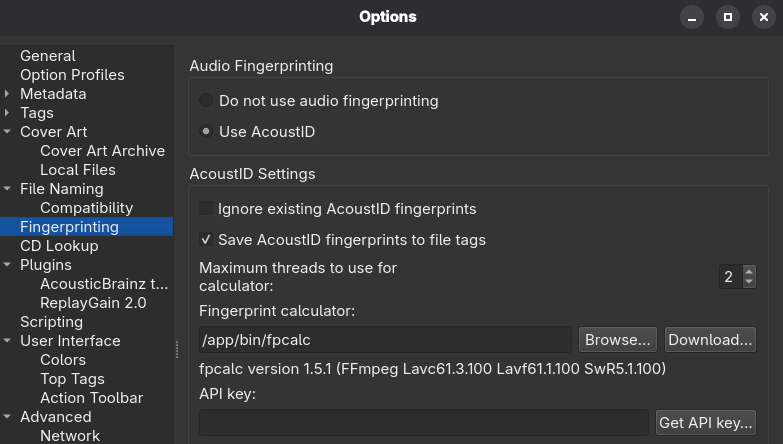
Task: Collapse the User Interface tree arrow
Action: (8, 341)
